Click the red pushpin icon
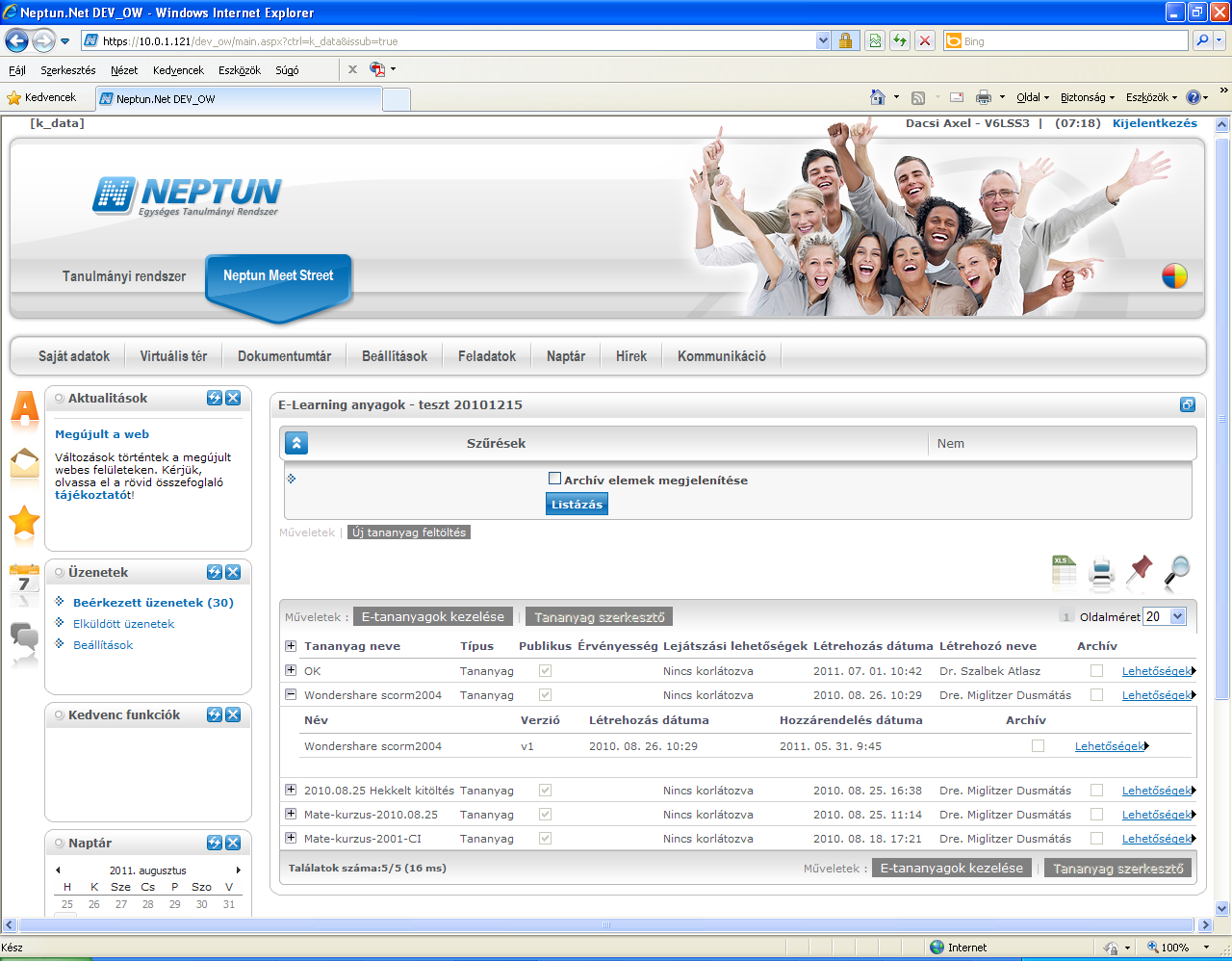 point(1139,569)
